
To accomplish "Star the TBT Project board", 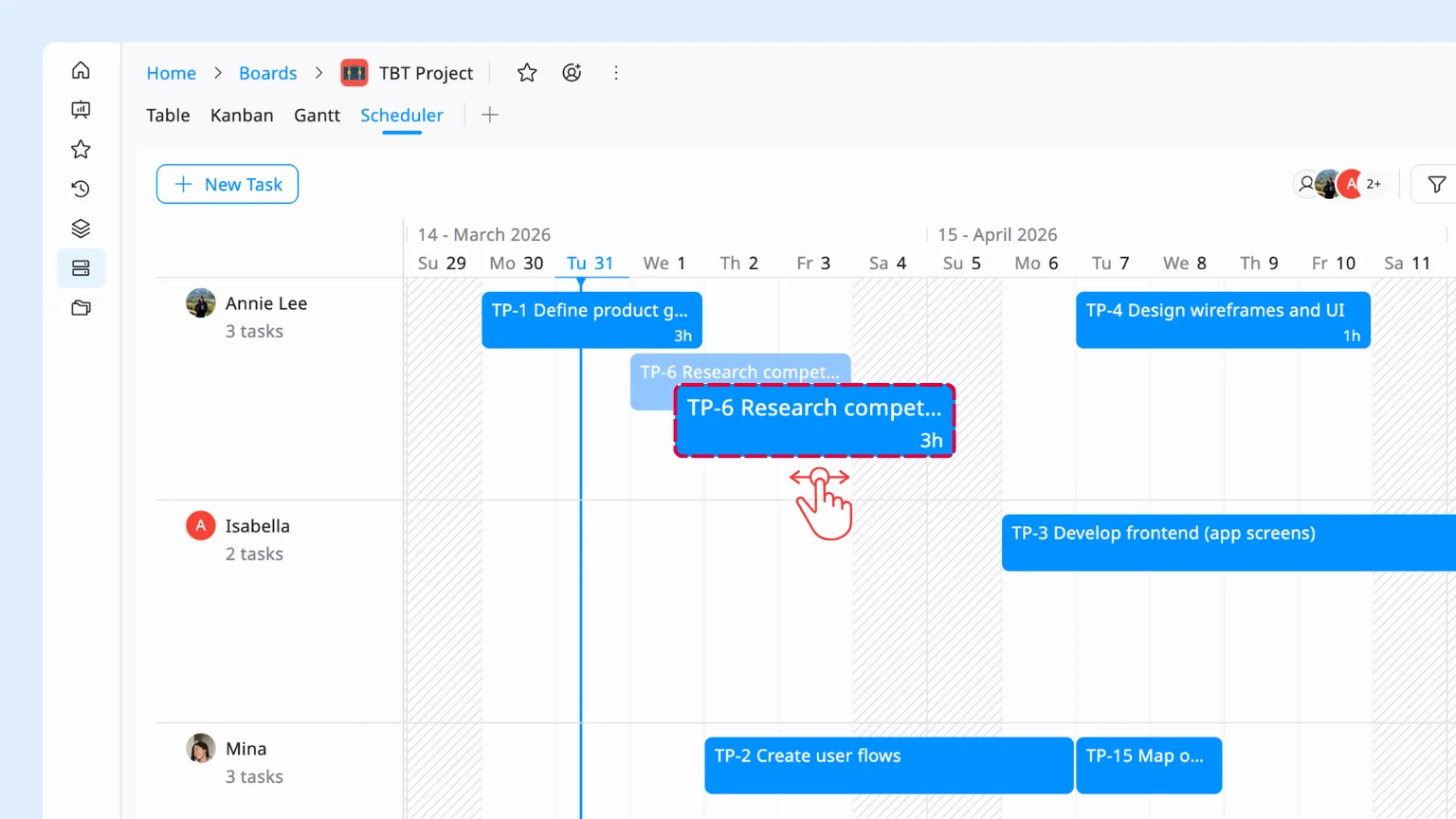I will pyautogui.click(x=527, y=73).
